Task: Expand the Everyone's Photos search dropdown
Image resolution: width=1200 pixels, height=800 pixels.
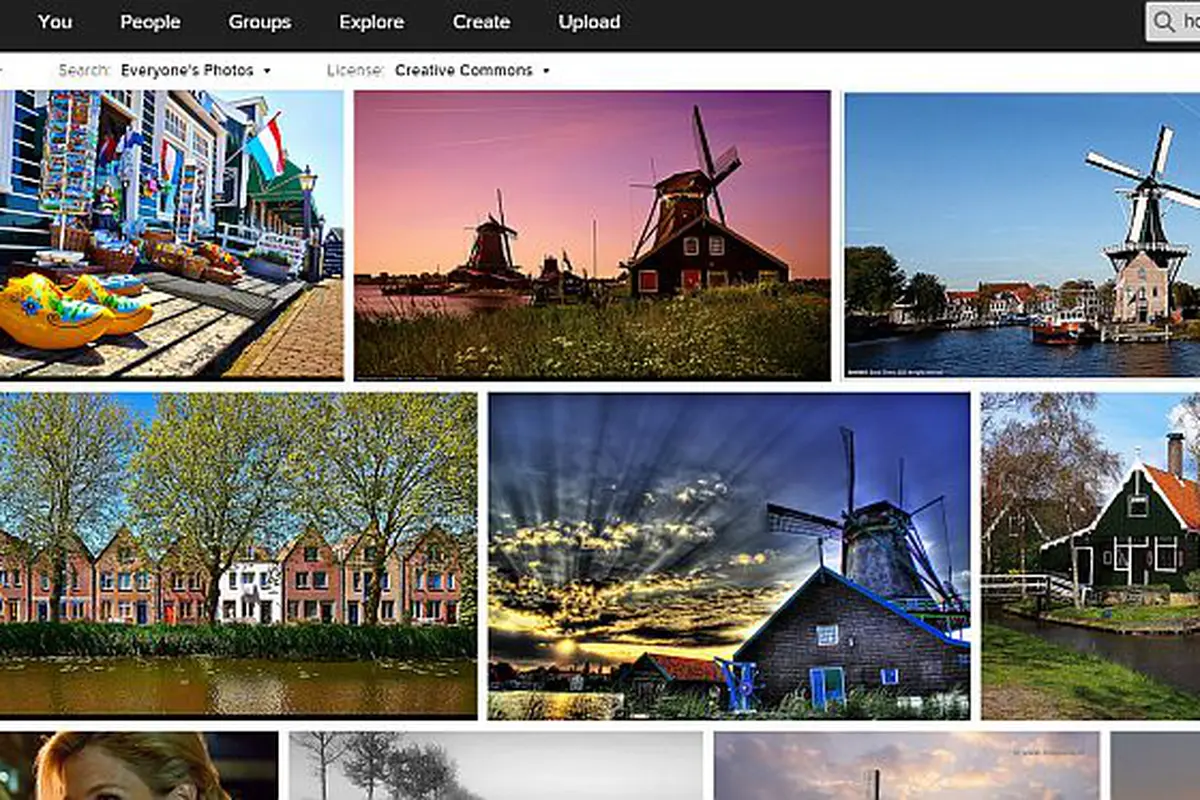Action: click(196, 71)
